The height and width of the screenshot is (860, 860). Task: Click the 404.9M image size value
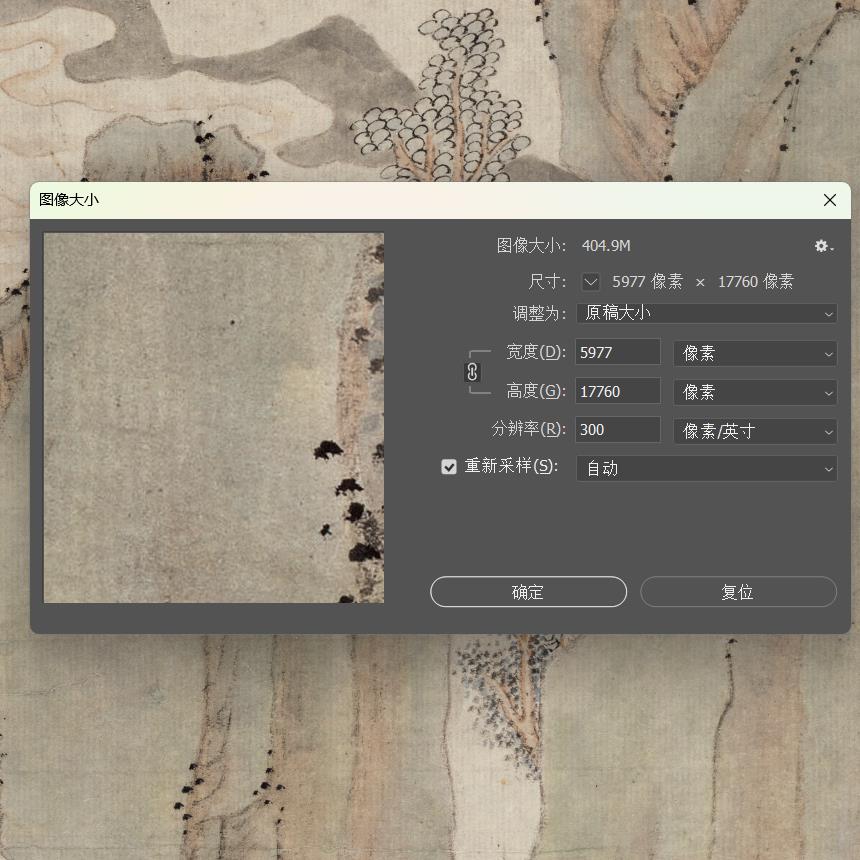(606, 246)
